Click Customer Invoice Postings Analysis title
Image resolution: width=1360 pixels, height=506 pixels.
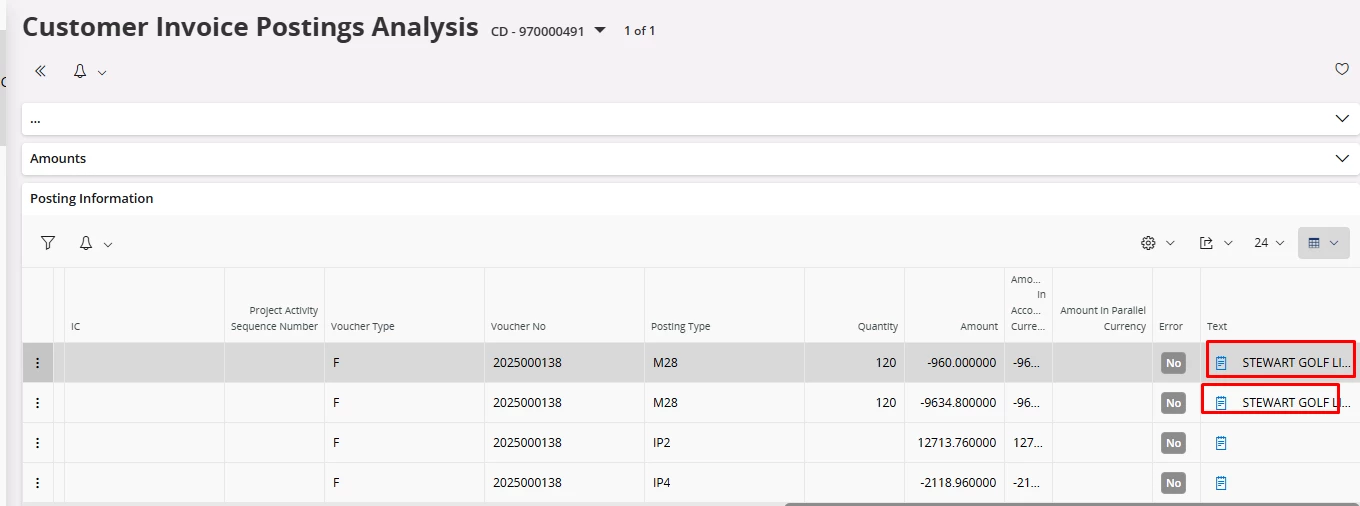(250, 27)
